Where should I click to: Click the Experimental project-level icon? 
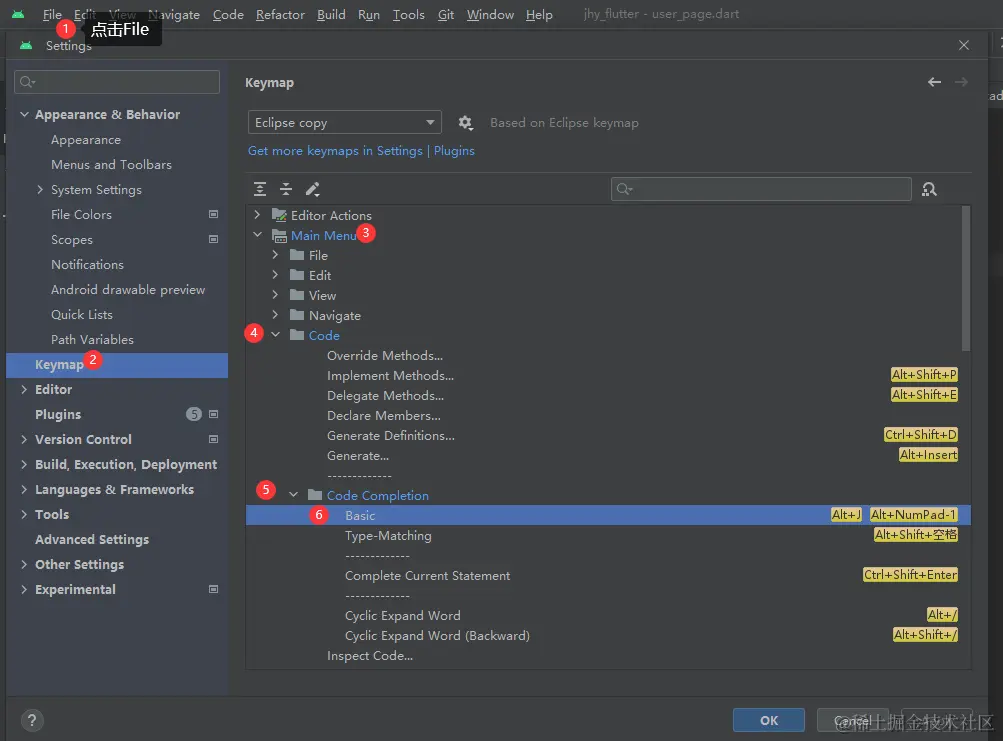click(214, 589)
